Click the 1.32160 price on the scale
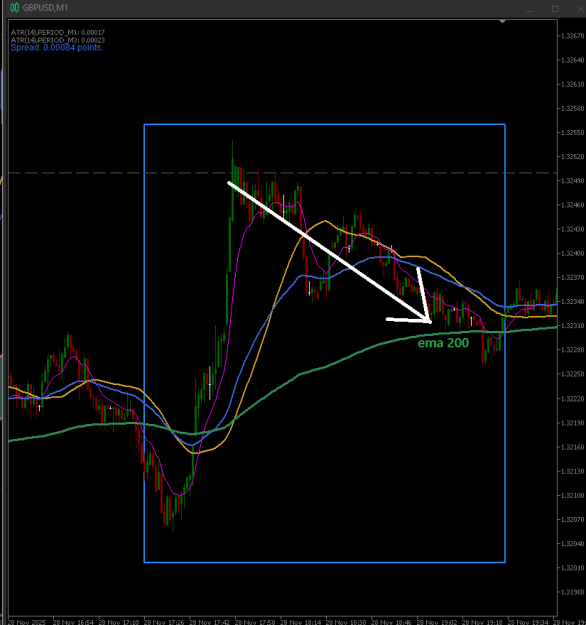The width and height of the screenshot is (586, 625). [572, 447]
